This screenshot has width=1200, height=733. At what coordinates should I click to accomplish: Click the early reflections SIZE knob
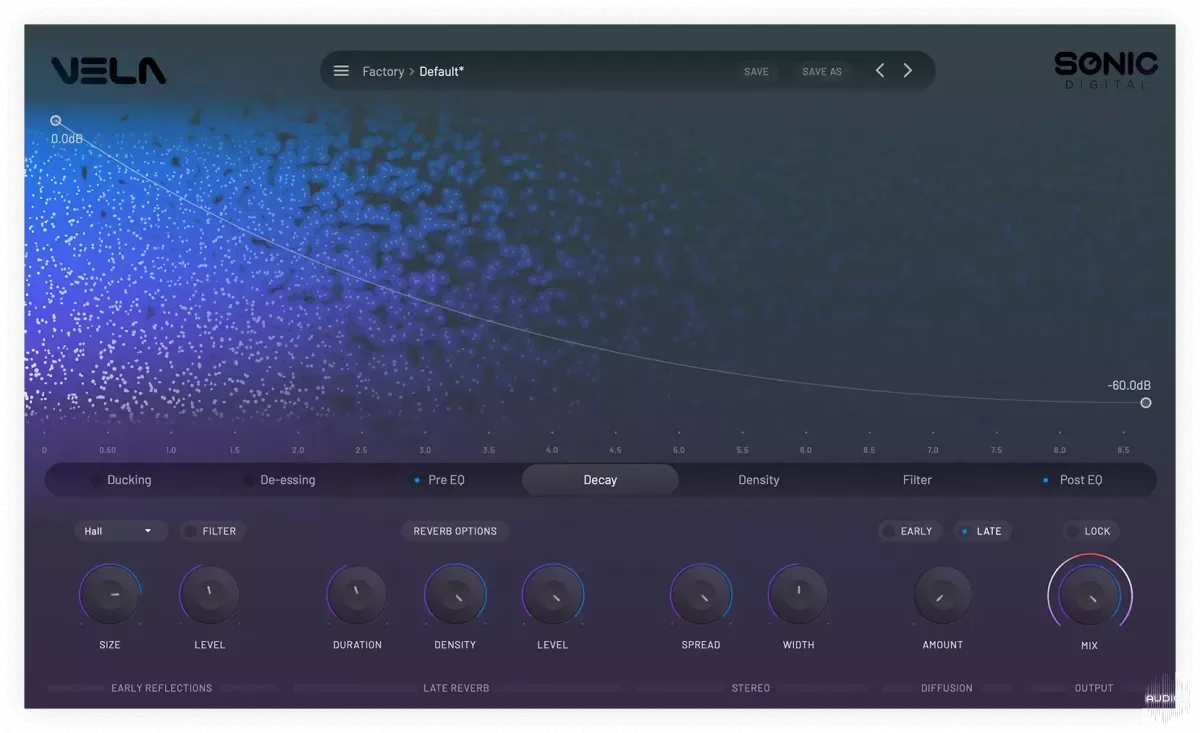click(110, 595)
